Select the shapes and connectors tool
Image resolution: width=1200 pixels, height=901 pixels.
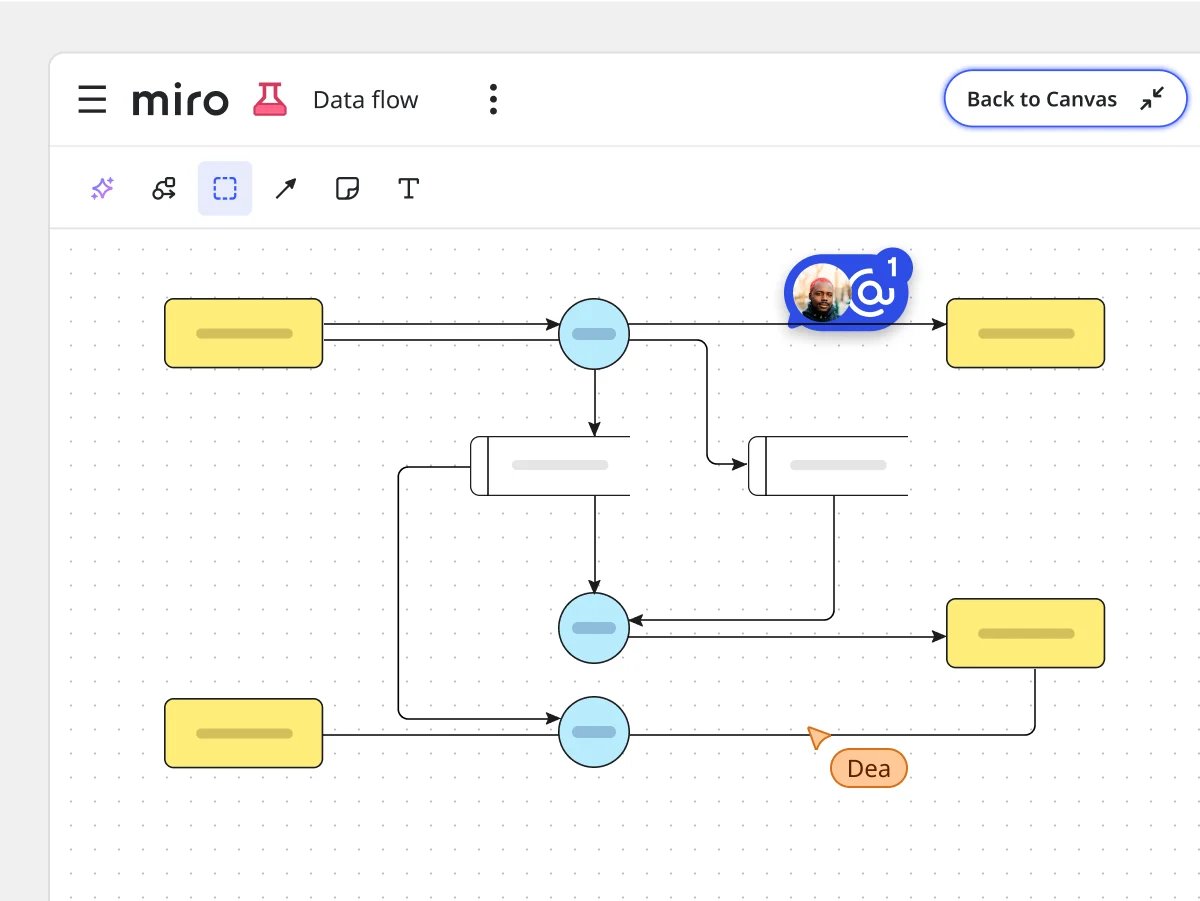point(164,188)
